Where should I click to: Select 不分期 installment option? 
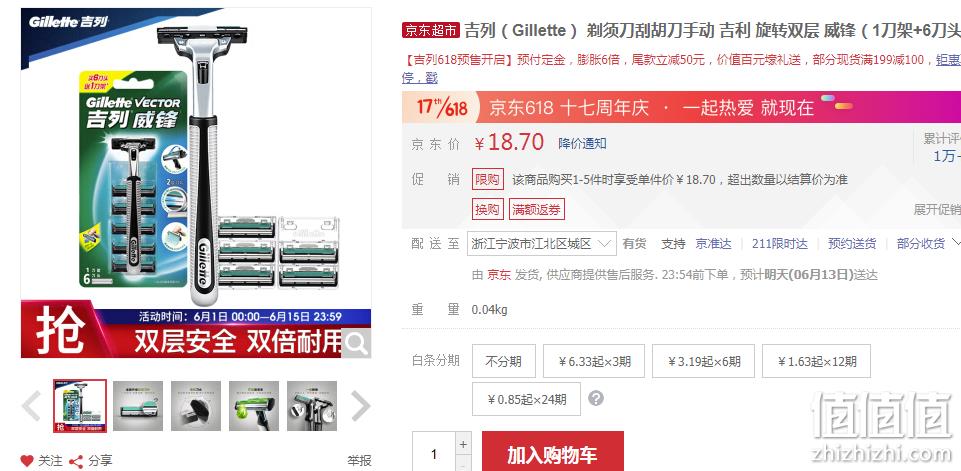pos(503,361)
